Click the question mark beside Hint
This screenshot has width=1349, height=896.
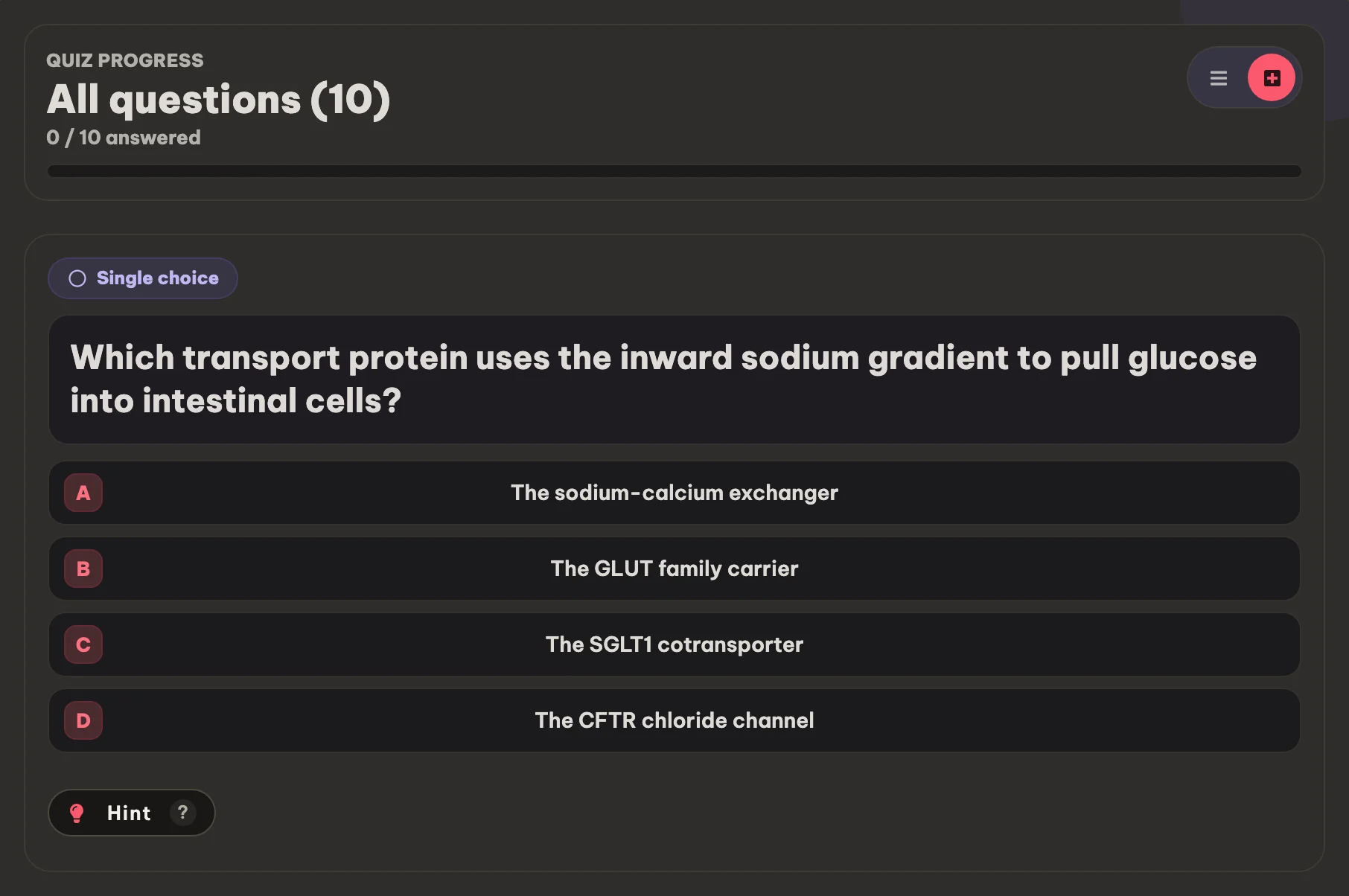182,813
